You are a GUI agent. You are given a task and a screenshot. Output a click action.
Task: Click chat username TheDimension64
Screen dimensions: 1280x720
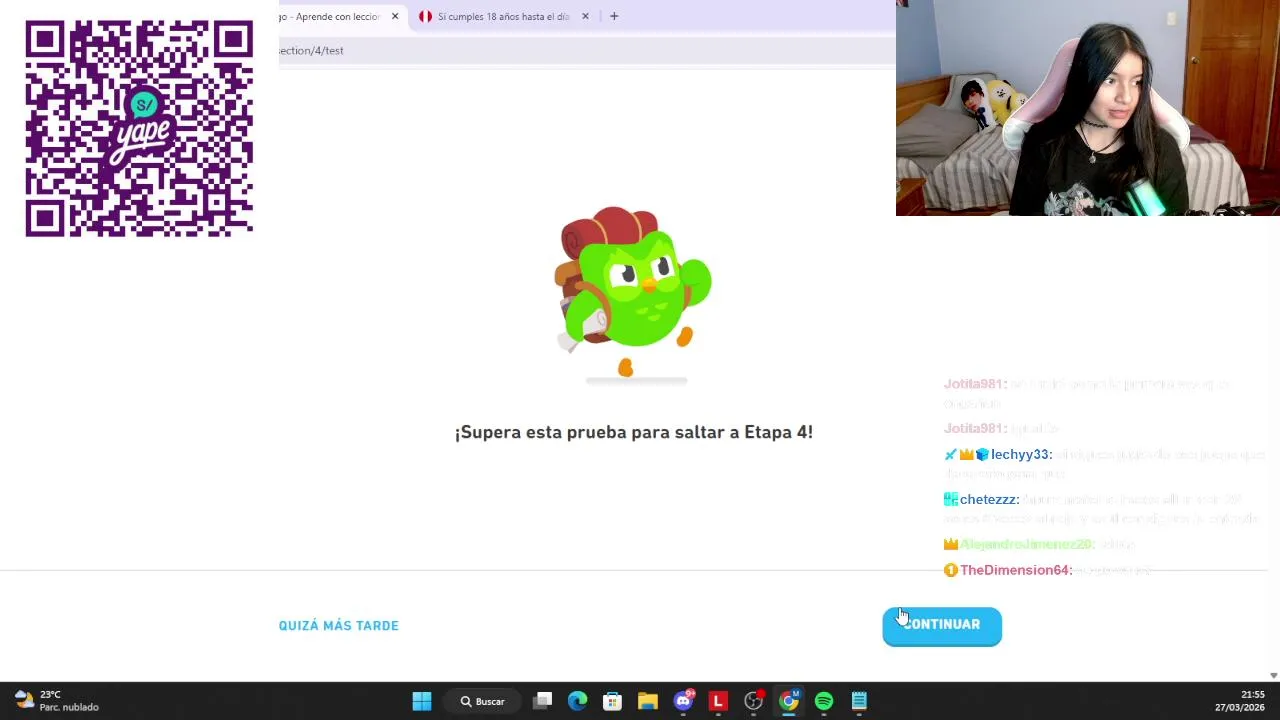1015,570
